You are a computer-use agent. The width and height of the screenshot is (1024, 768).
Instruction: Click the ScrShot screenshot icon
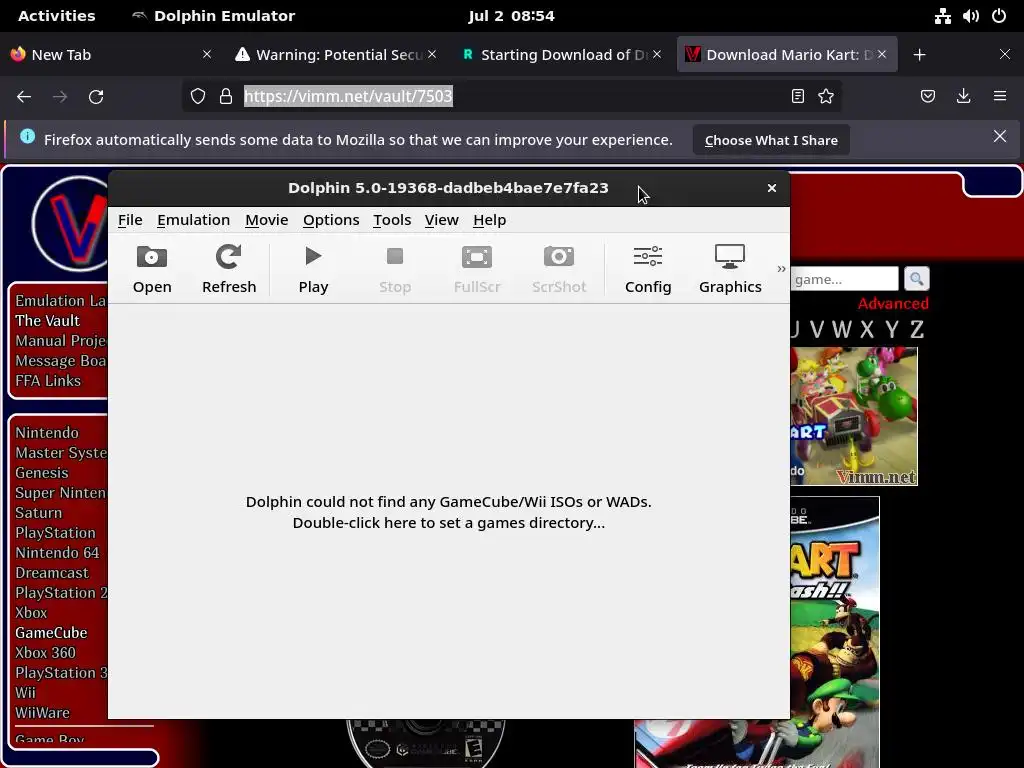click(559, 269)
